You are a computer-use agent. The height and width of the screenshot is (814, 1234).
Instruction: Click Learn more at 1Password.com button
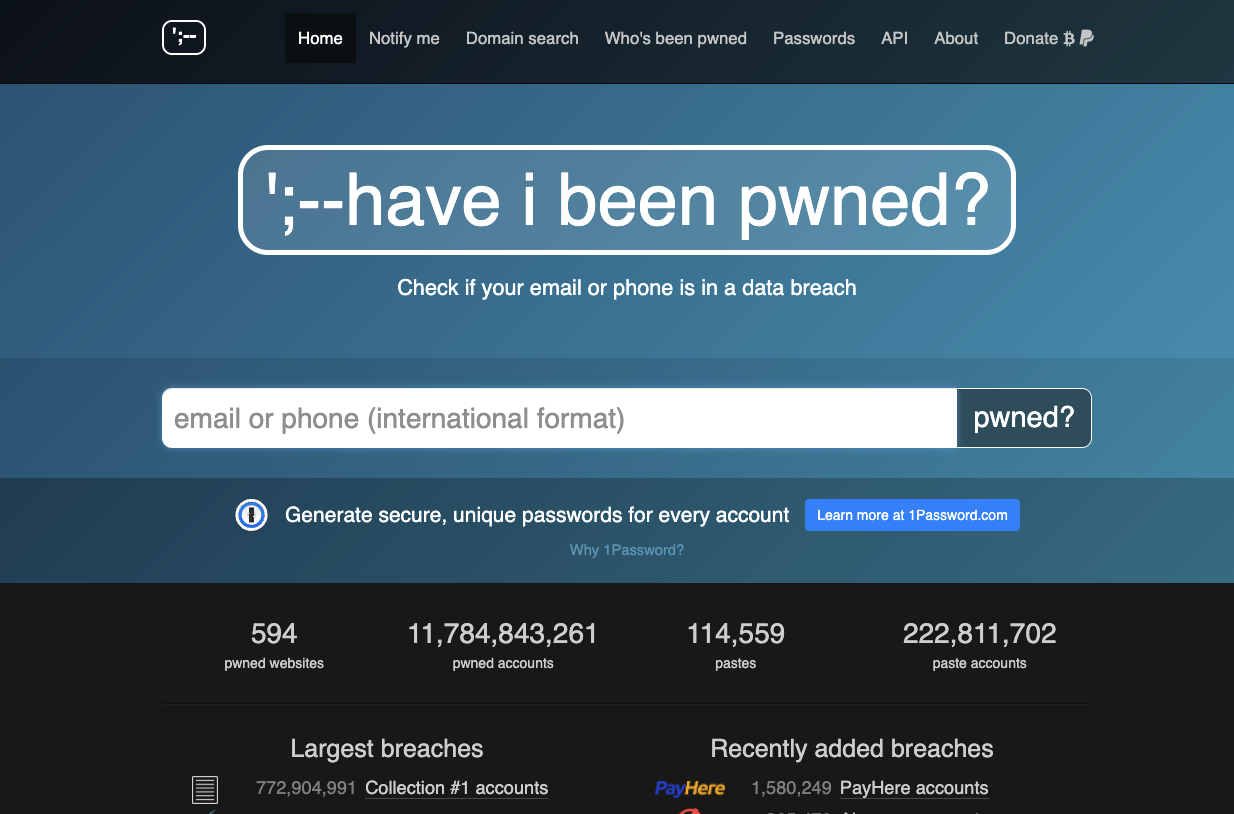(x=912, y=515)
